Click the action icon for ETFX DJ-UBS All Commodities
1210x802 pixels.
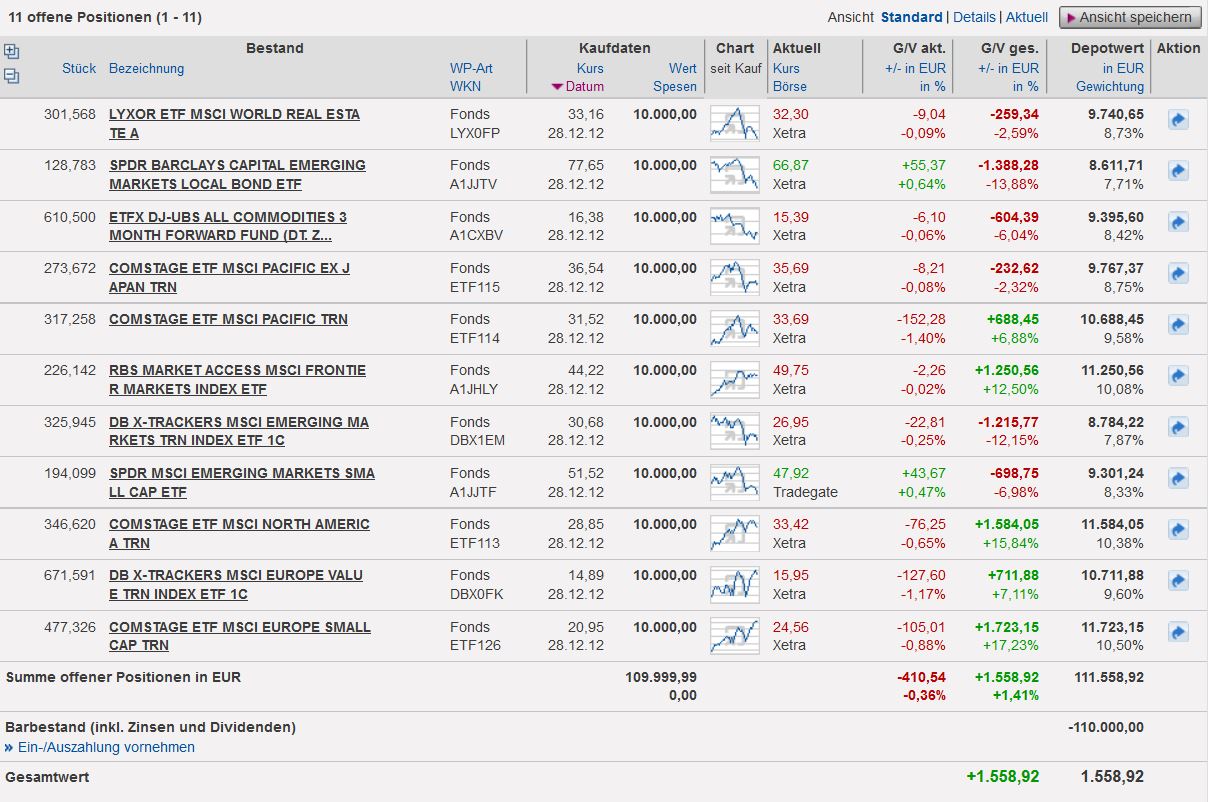(x=1177, y=222)
